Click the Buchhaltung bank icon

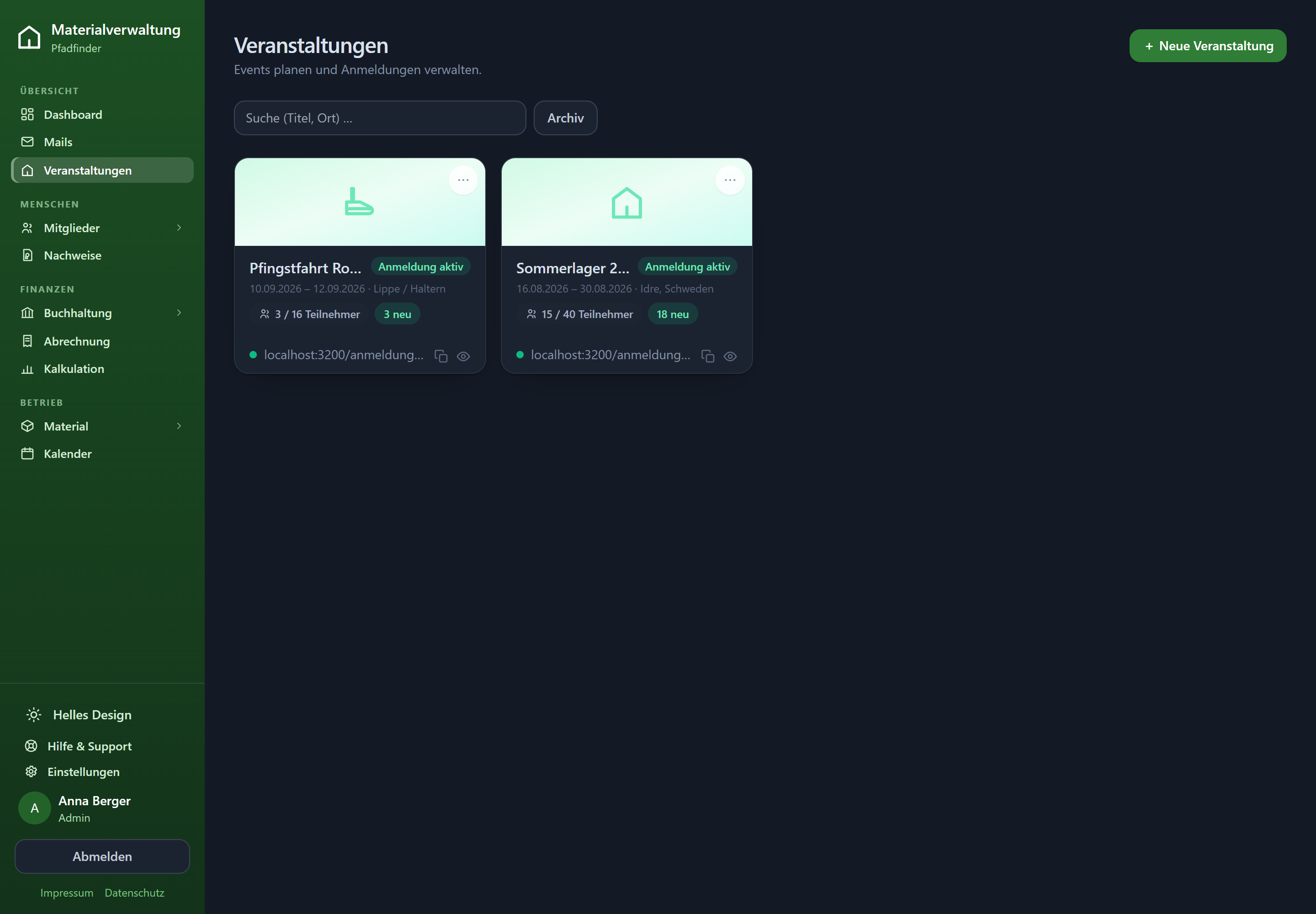27,313
